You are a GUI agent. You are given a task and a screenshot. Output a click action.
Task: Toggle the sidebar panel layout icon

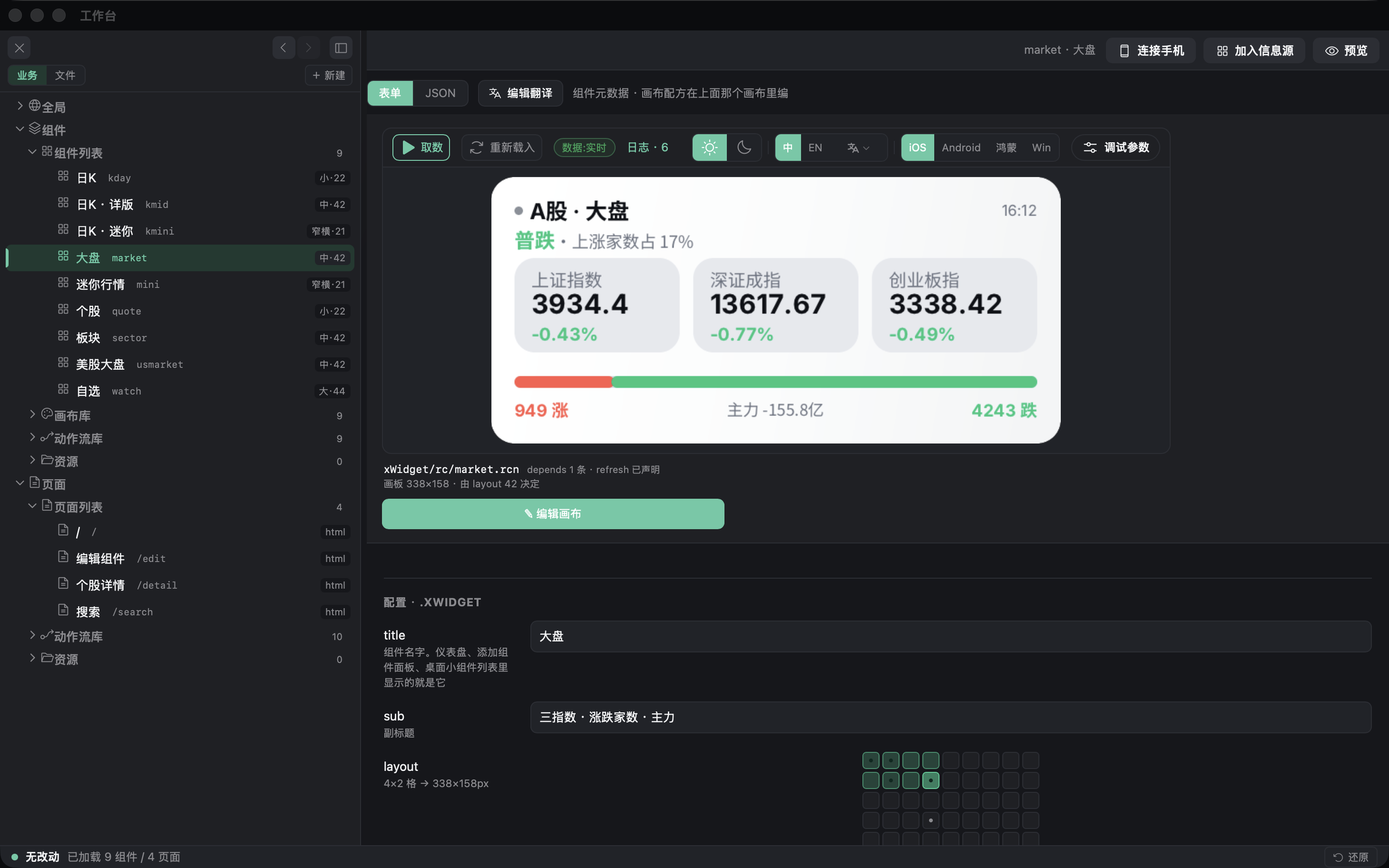click(x=341, y=48)
